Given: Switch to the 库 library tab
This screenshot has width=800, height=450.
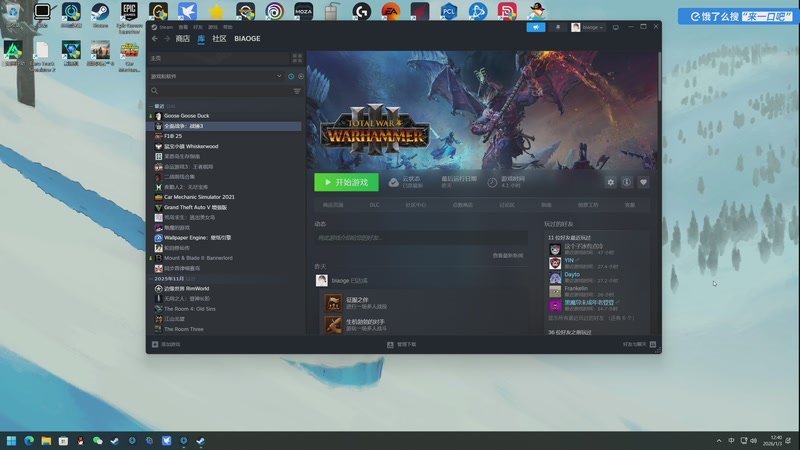Looking at the screenshot, I should coord(201,39).
